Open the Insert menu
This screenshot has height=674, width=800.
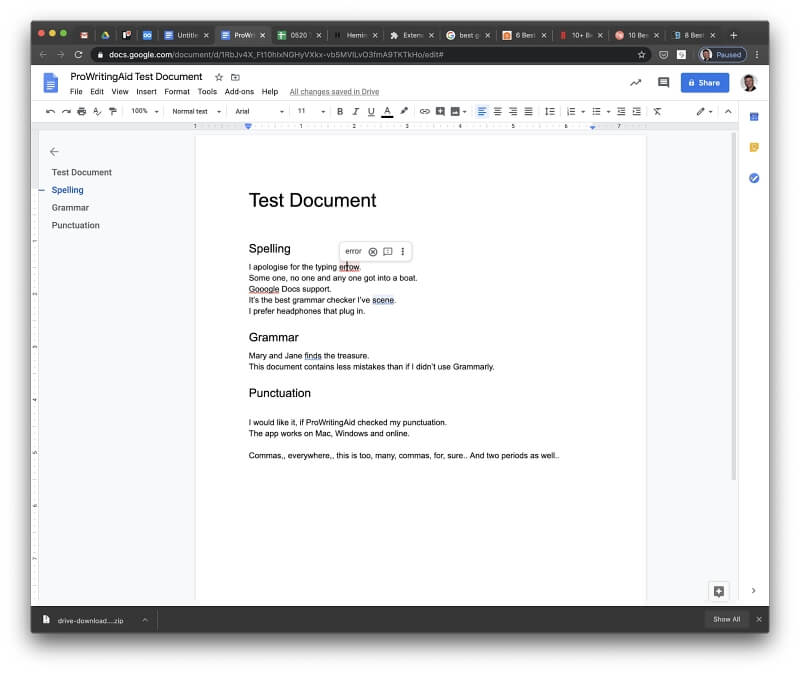tap(146, 92)
